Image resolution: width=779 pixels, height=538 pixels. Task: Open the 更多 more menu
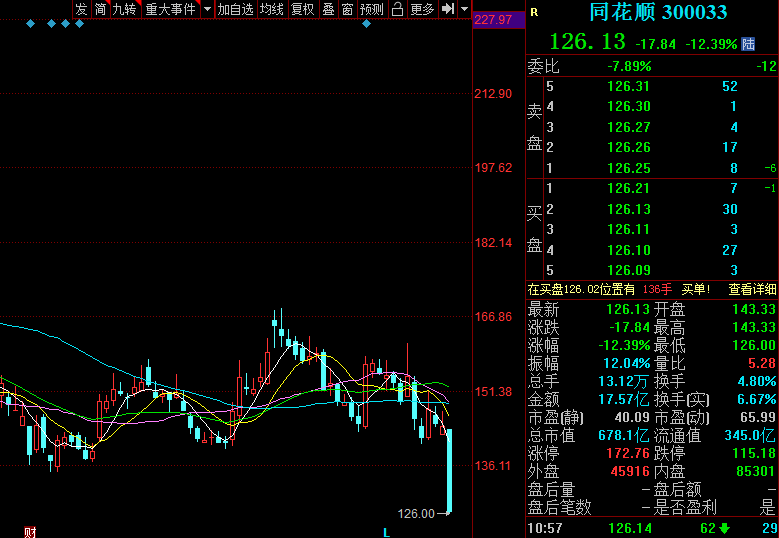click(422, 9)
